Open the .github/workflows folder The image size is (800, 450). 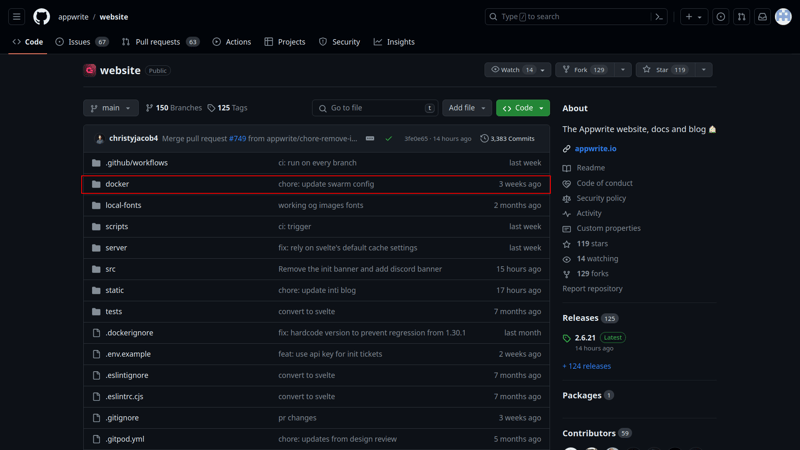[136, 163]
